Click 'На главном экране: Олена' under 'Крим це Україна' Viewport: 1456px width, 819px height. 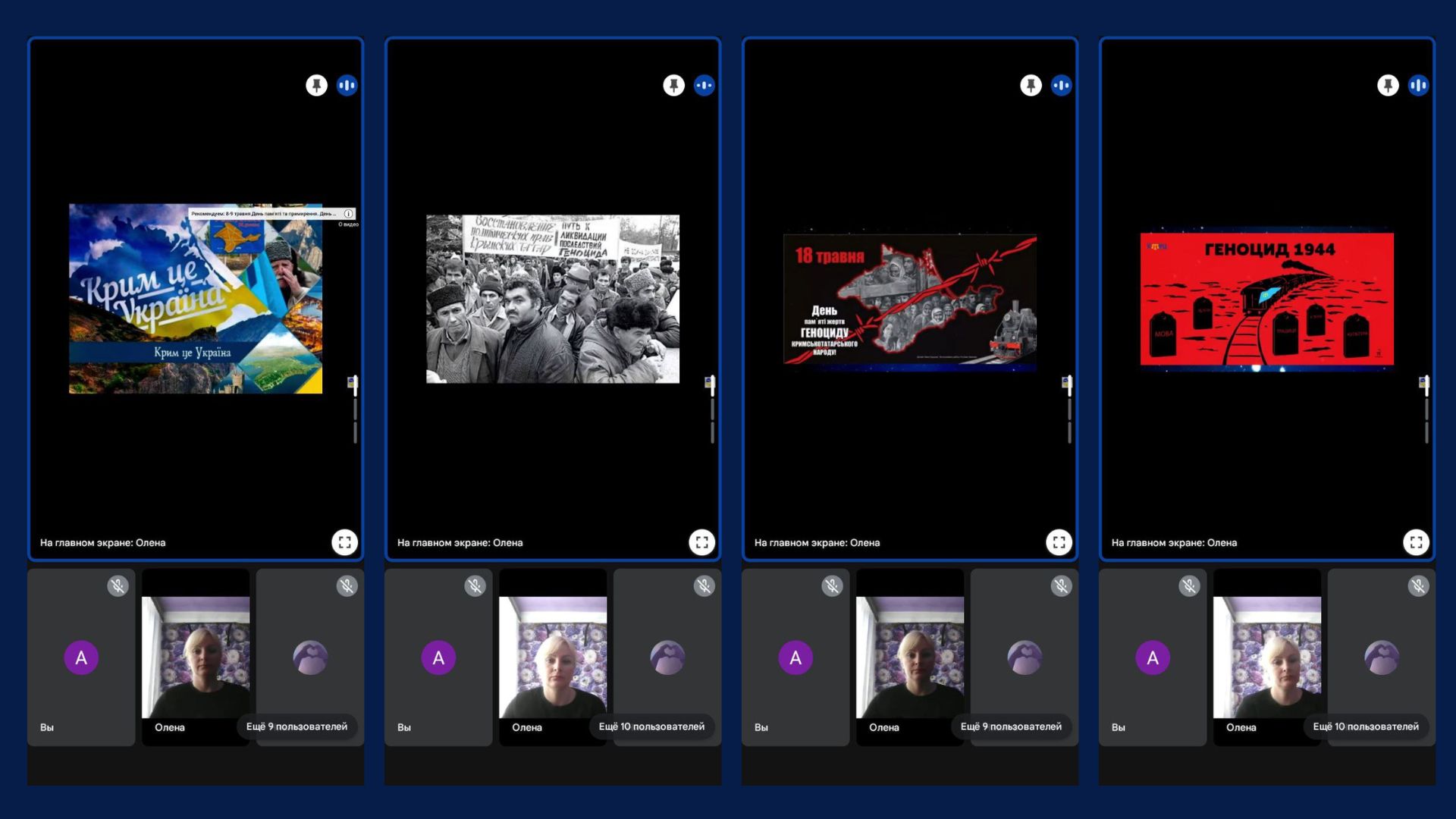[x=102, y=542]
